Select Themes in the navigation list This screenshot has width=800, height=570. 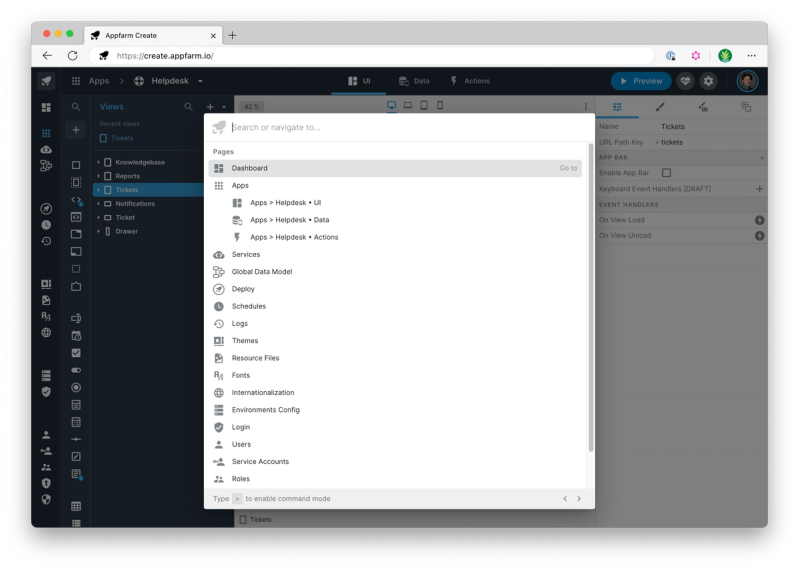(245, 341)
